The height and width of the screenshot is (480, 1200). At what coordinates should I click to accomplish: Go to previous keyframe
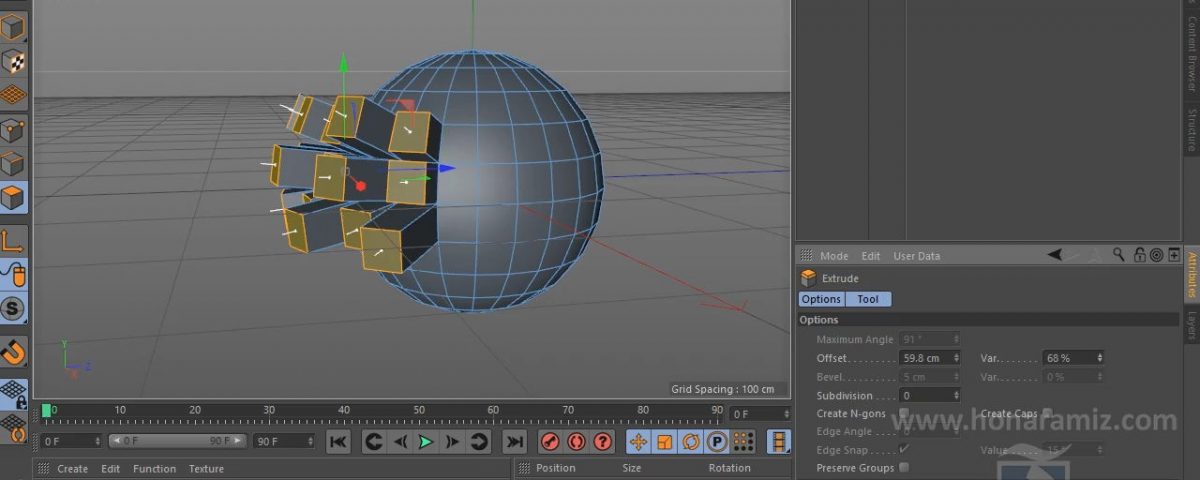click(x=374, y=441)
